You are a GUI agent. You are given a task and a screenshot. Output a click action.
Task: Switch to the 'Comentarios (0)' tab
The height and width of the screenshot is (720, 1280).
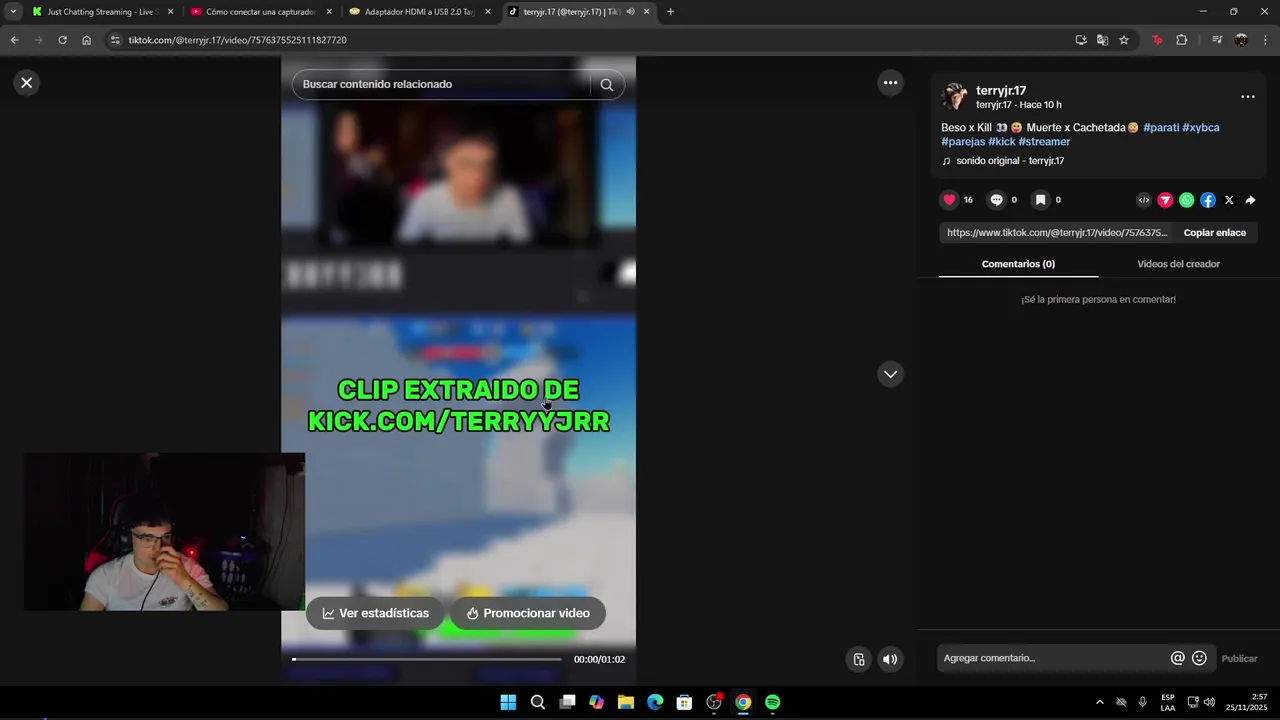point(1018,264)
